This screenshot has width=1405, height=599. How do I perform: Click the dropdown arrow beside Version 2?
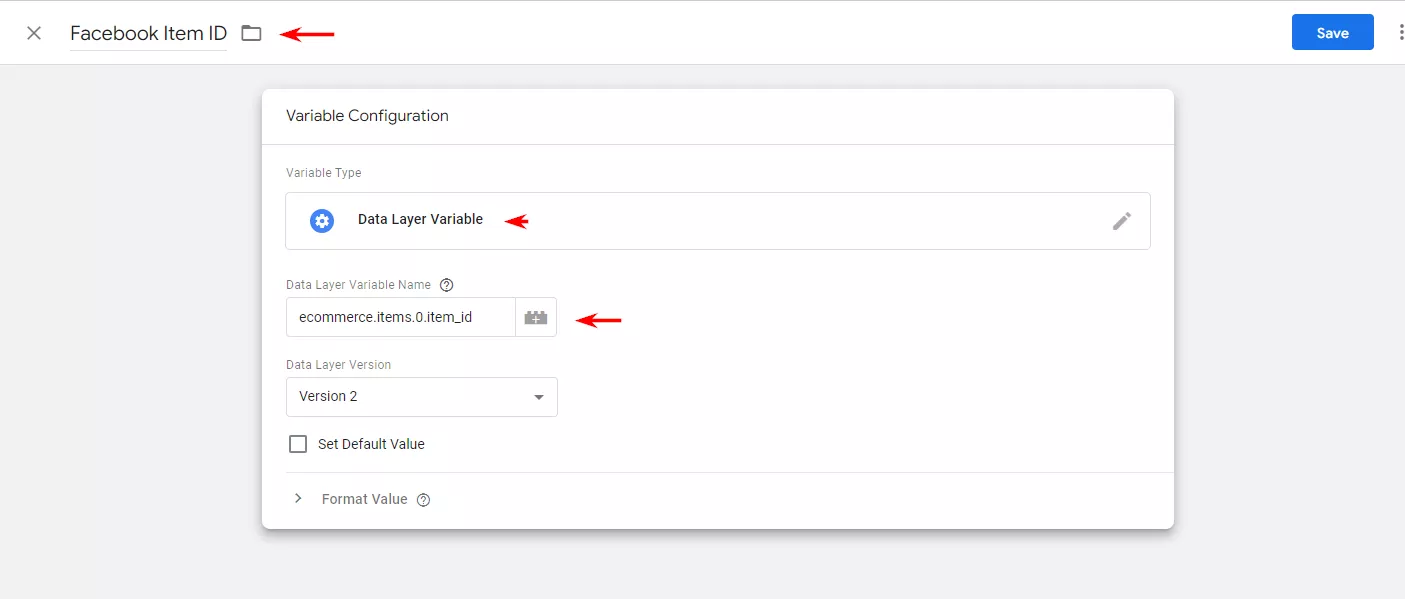pyautogui.click(x=539, y=397)
